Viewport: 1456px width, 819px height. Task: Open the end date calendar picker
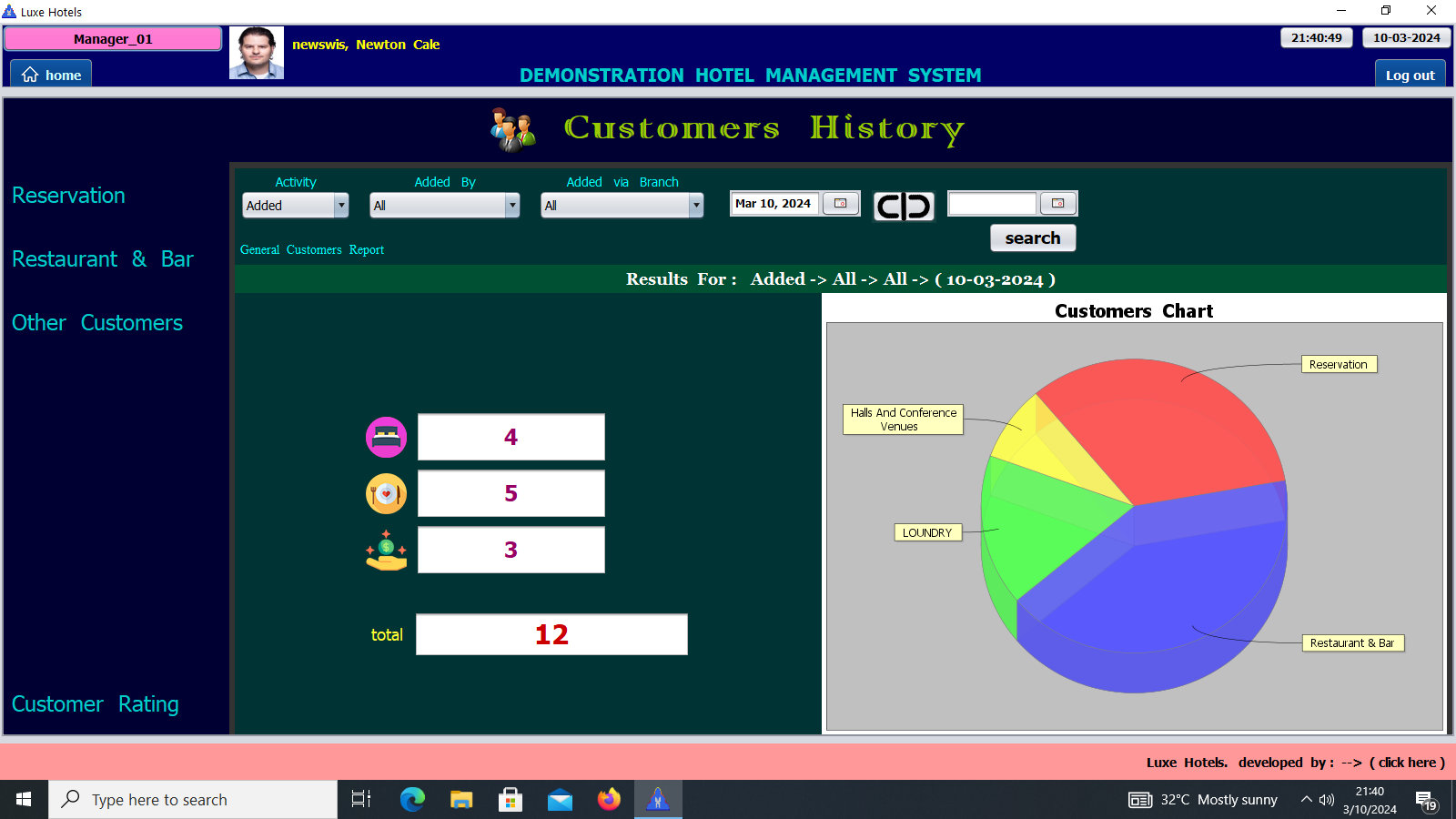point(1057,204)
